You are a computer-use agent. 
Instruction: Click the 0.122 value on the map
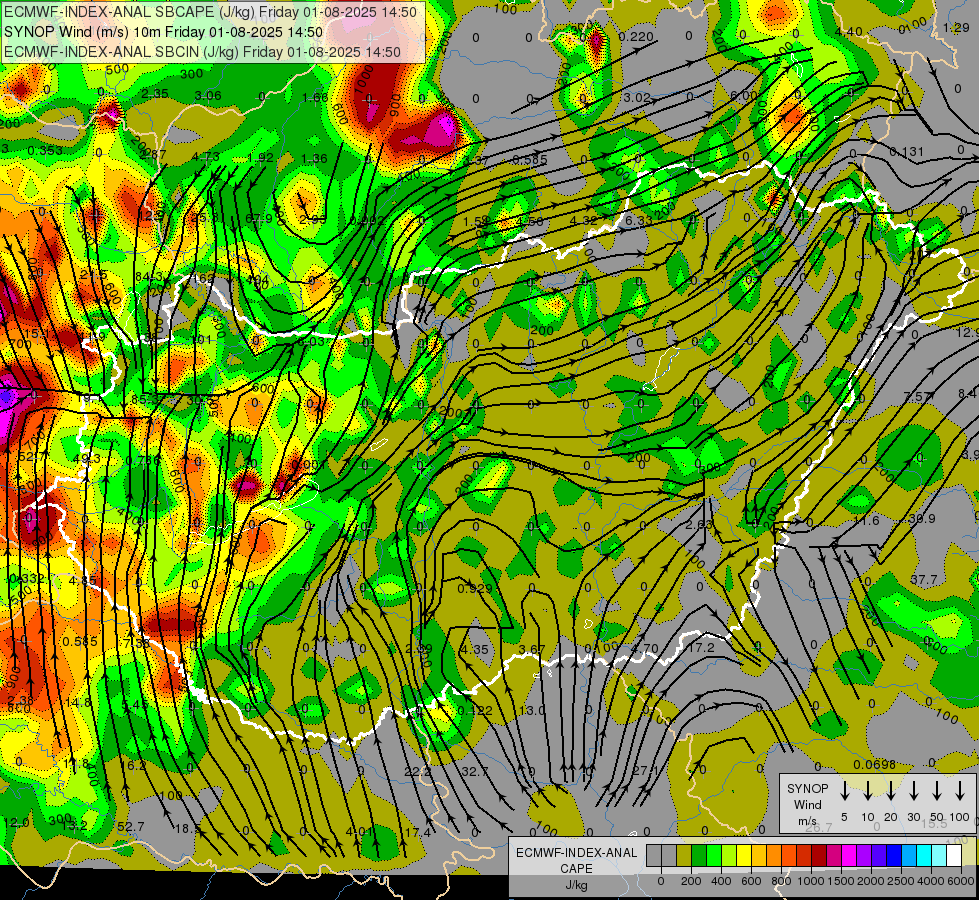(475, 711)
